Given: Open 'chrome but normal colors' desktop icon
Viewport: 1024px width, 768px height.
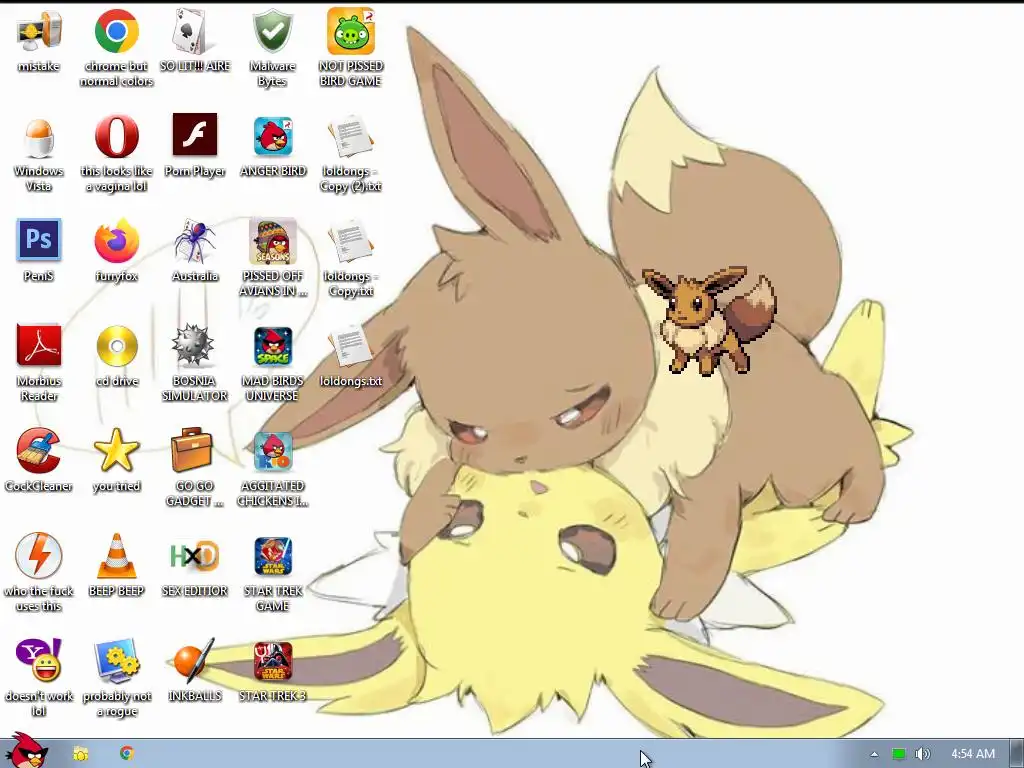Looking at the screenshot, I should tap(116, 31).
